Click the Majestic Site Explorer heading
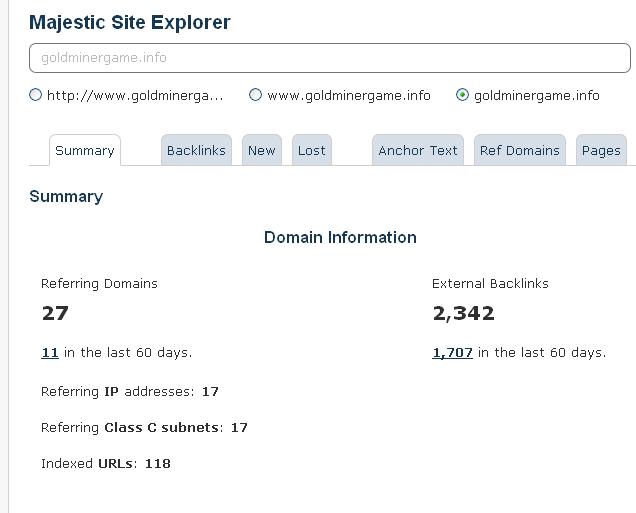This screenshot has height=513, width=636. click(x=130, y=22)
